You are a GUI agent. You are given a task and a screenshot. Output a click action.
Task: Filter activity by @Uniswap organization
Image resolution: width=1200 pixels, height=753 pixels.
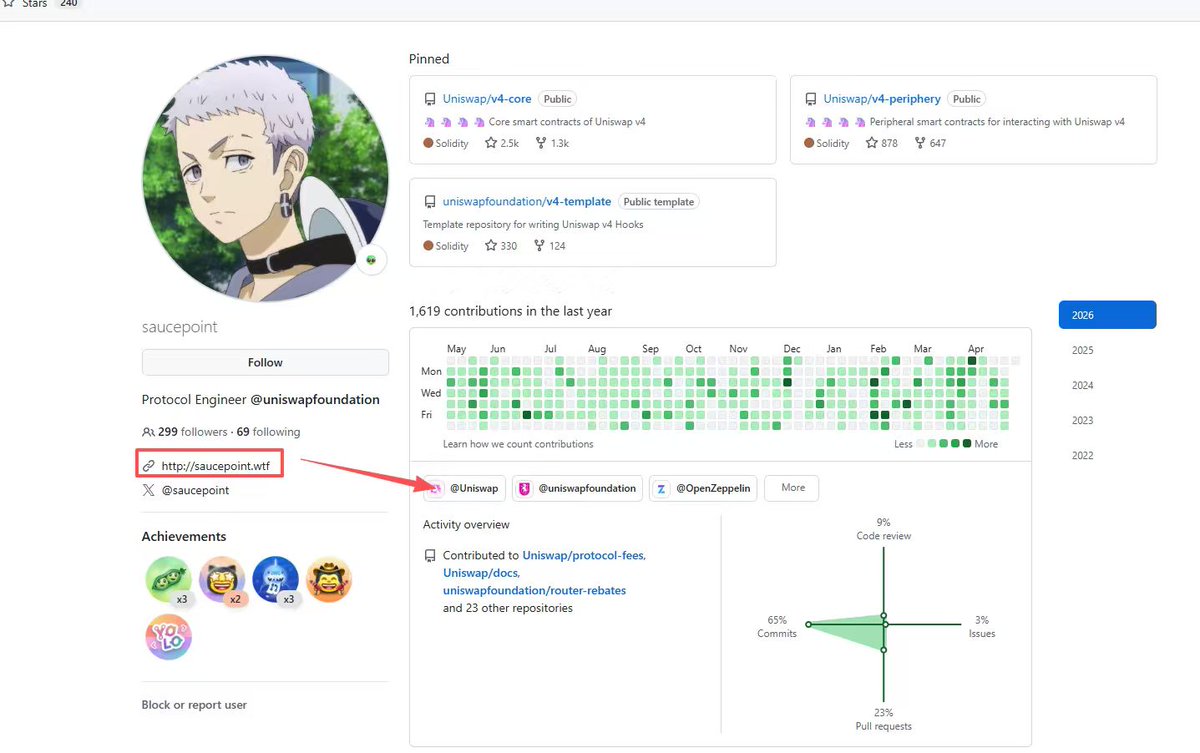(x=465, y=488)
